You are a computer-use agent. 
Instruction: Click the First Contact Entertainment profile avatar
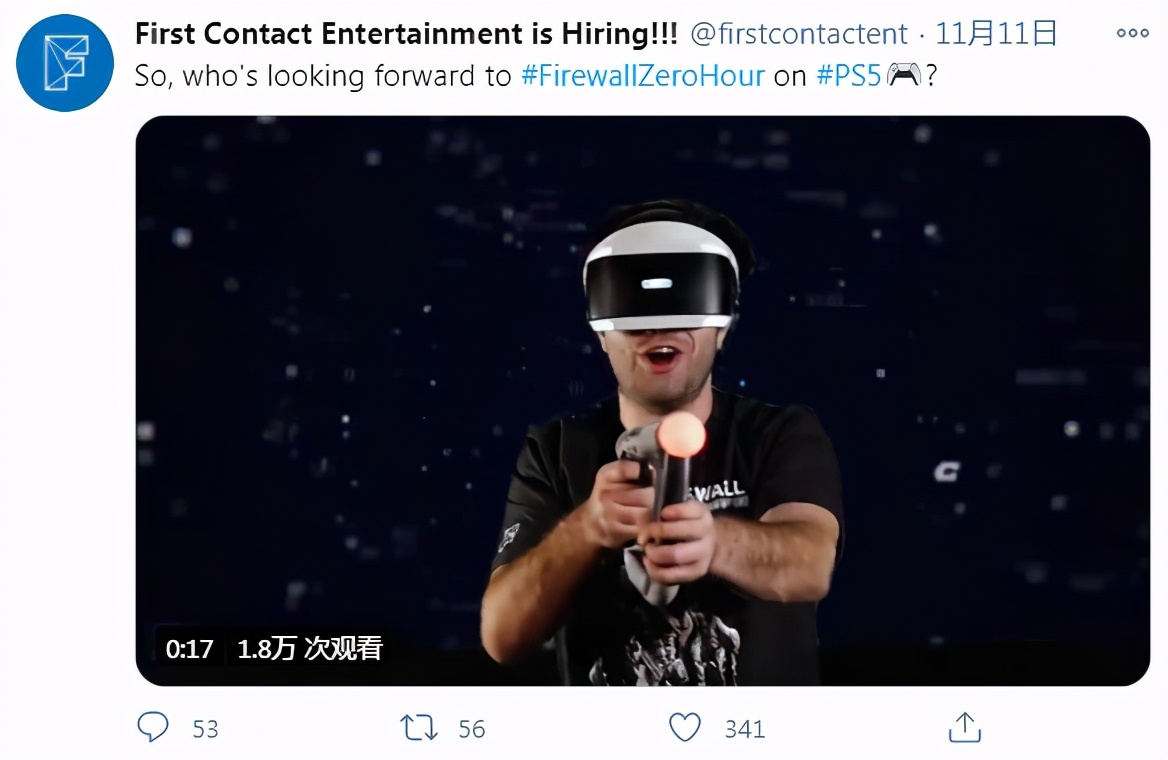tap(64, 63)
